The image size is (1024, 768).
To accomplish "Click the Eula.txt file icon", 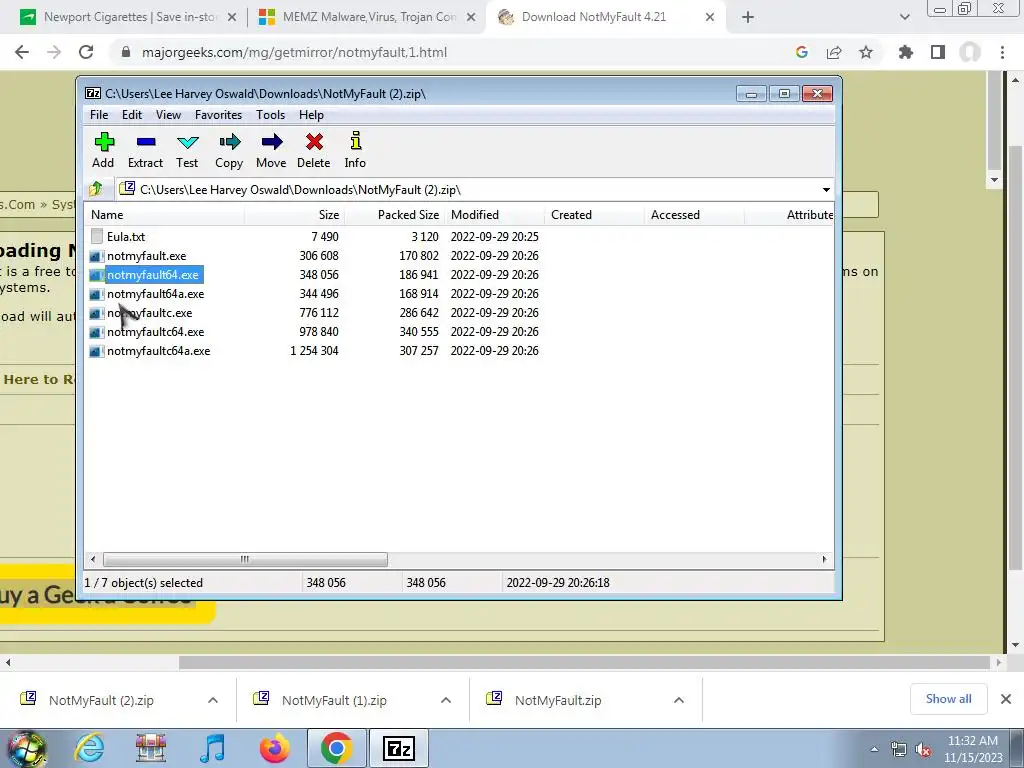I will pos(97,236).
